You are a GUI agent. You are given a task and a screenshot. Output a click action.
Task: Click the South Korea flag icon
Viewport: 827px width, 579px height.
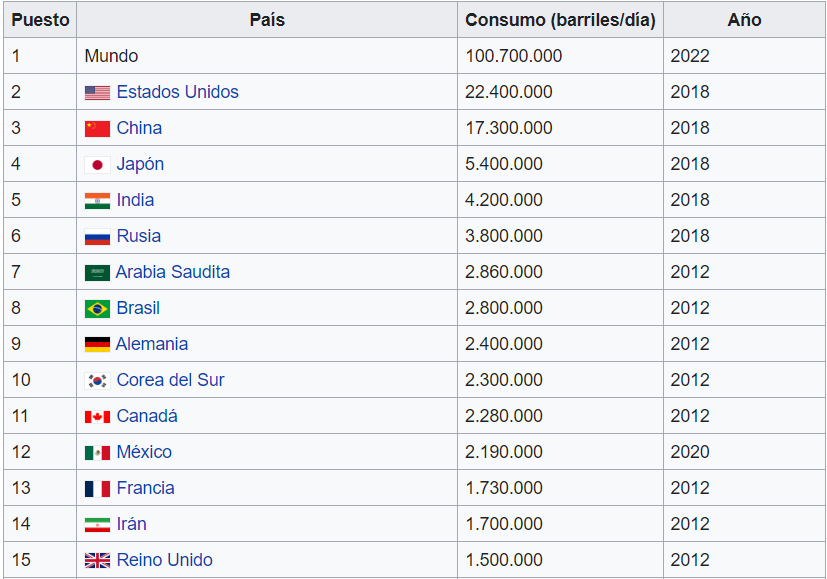tap(96, 380)
